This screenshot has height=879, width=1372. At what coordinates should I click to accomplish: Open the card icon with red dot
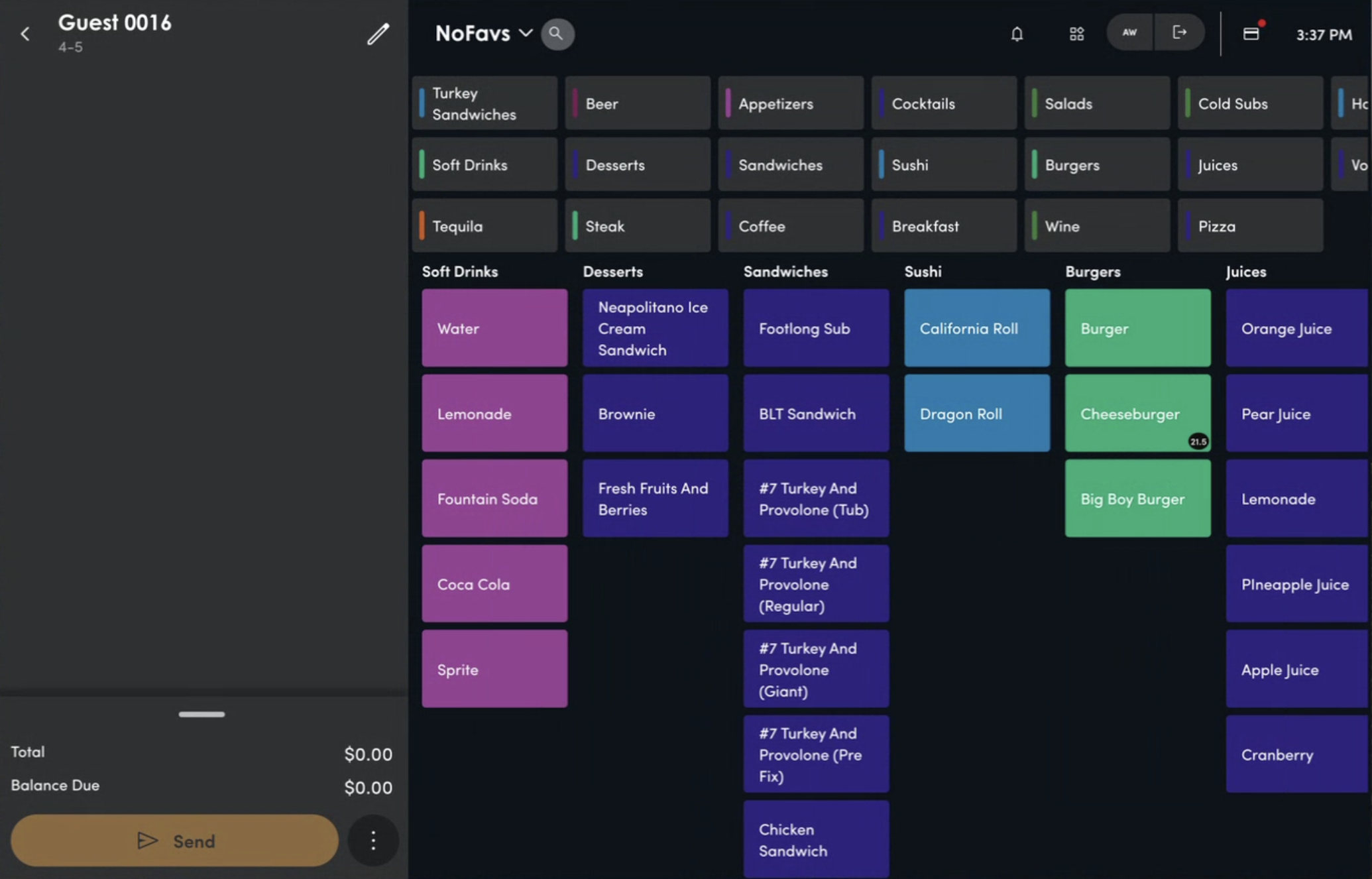1251,33
